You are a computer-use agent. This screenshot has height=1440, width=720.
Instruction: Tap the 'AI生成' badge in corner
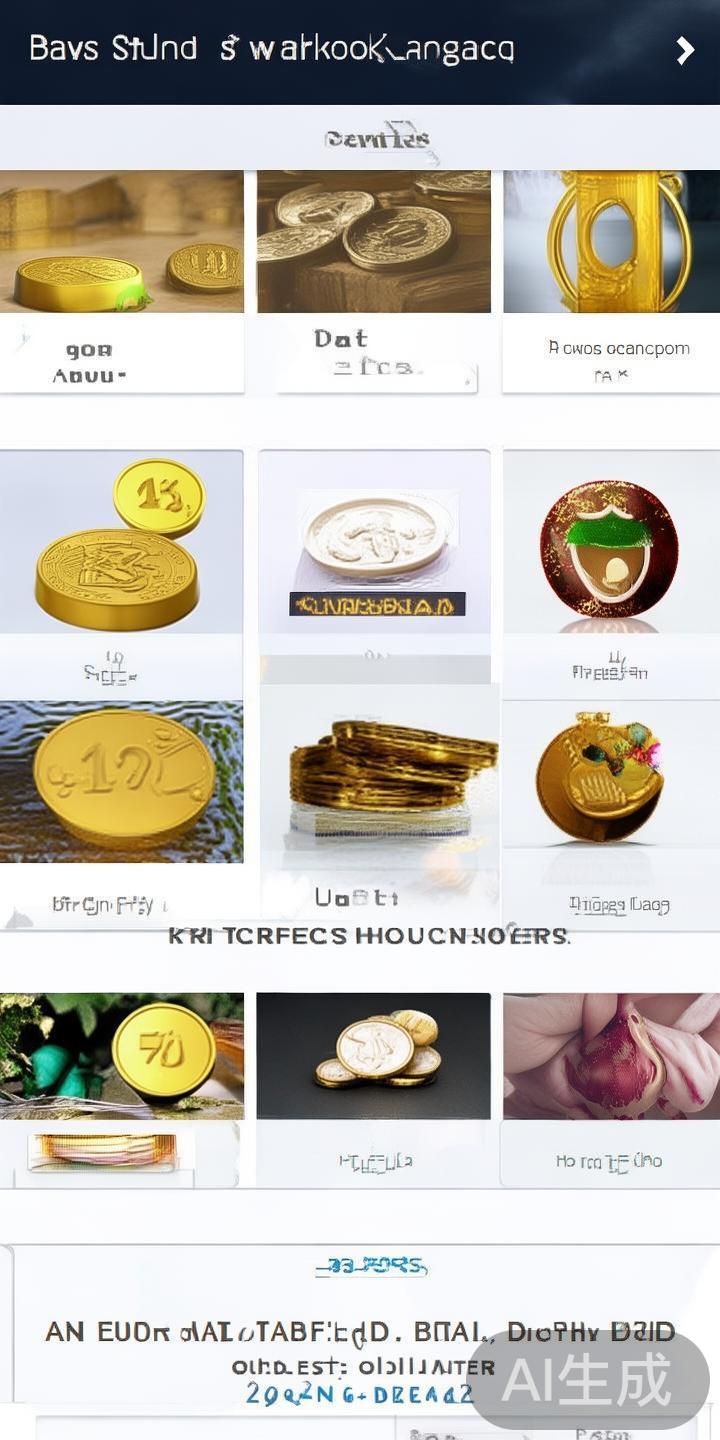(x=587, y=1380)
